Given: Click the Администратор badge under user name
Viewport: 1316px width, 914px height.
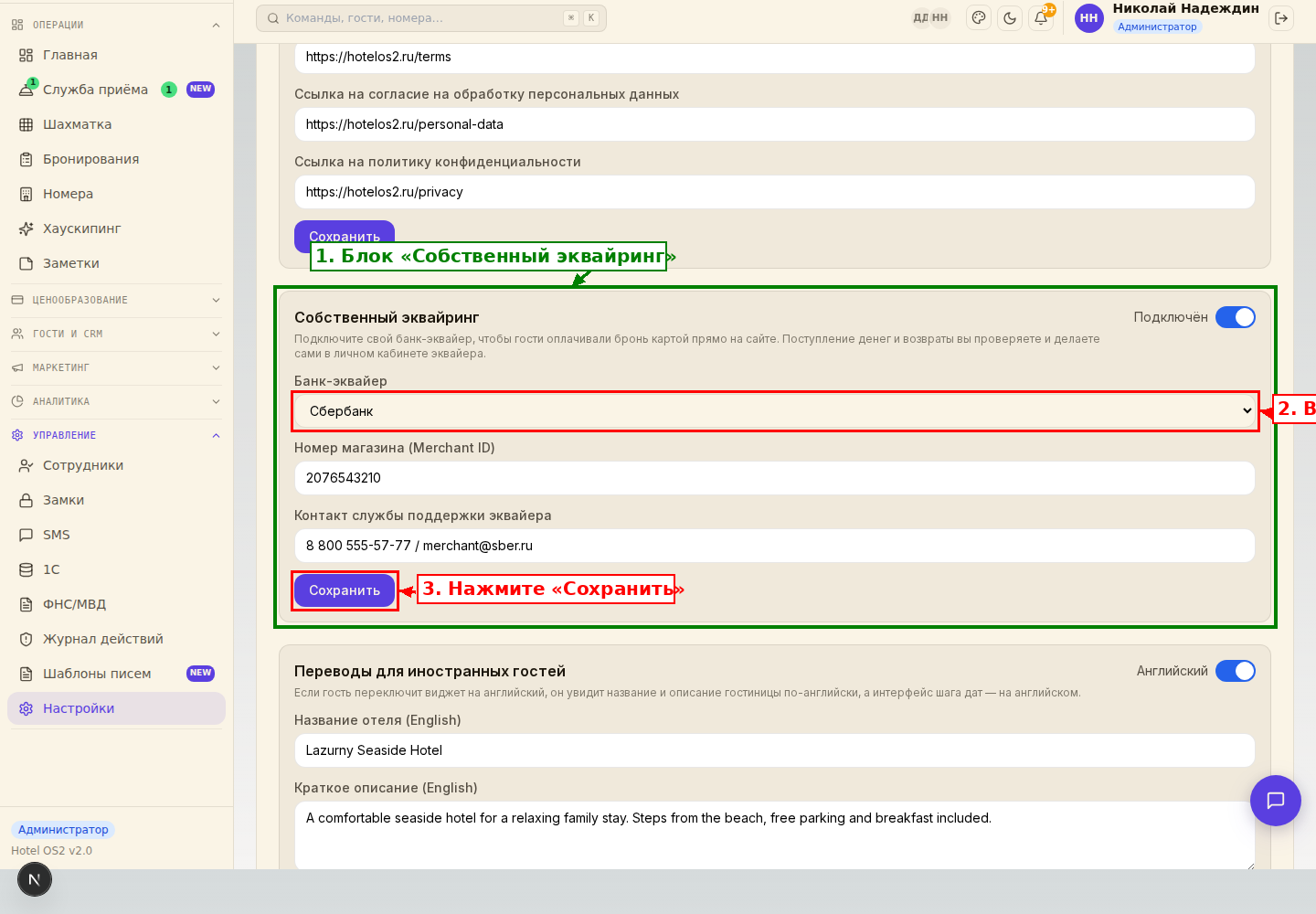Looking at the screenshot, I should coord(1157,27).
